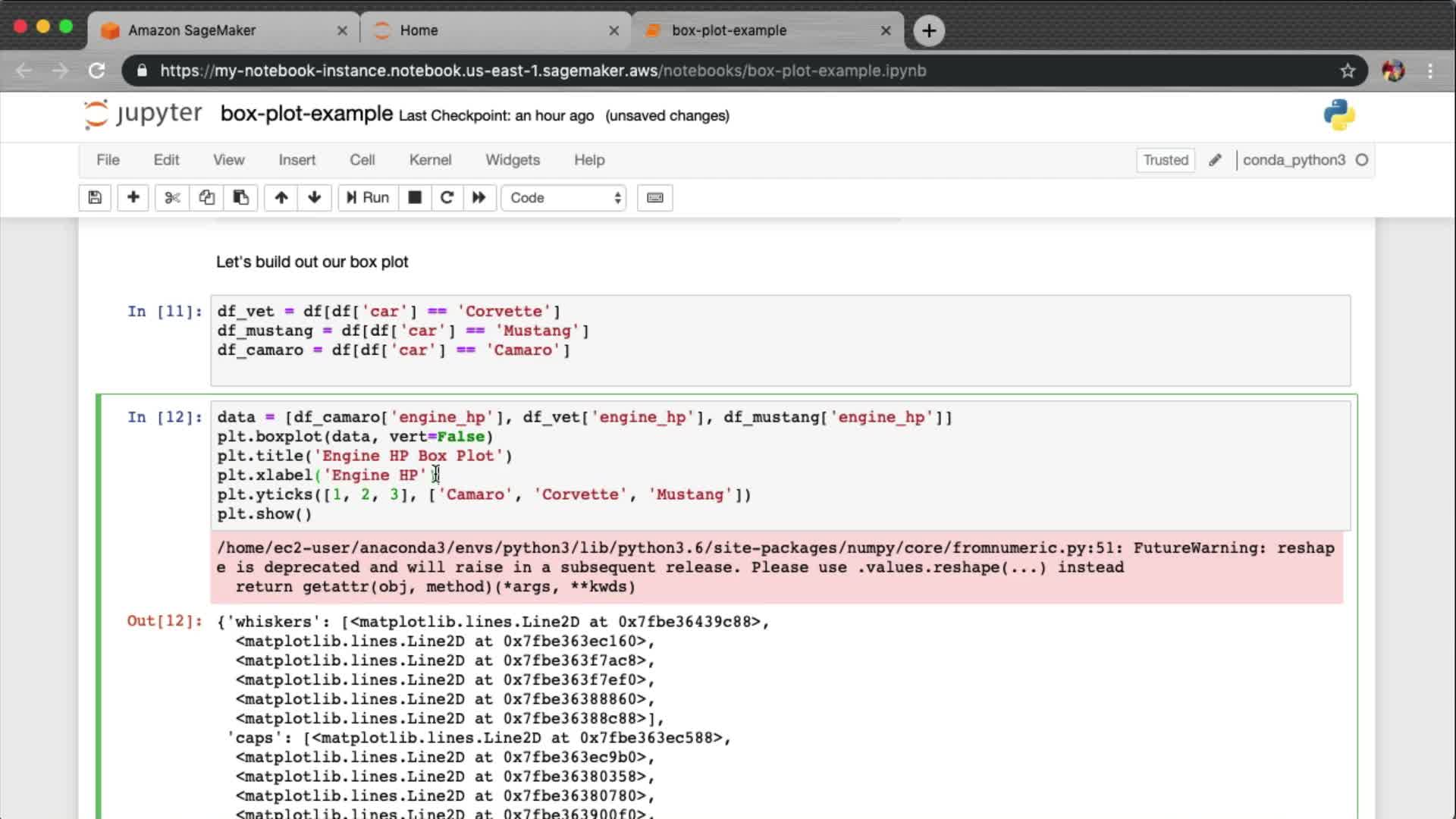Insert cell below with plus icon
1456x819 pixels.
(133, 198)
